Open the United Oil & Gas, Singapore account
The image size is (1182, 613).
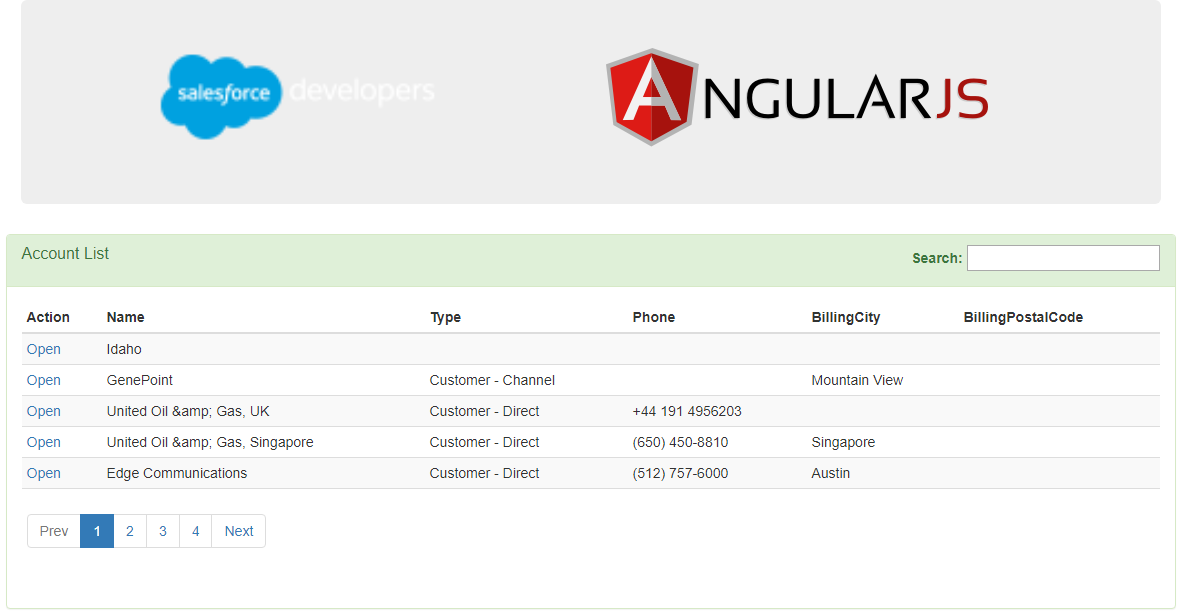[44, 442]
